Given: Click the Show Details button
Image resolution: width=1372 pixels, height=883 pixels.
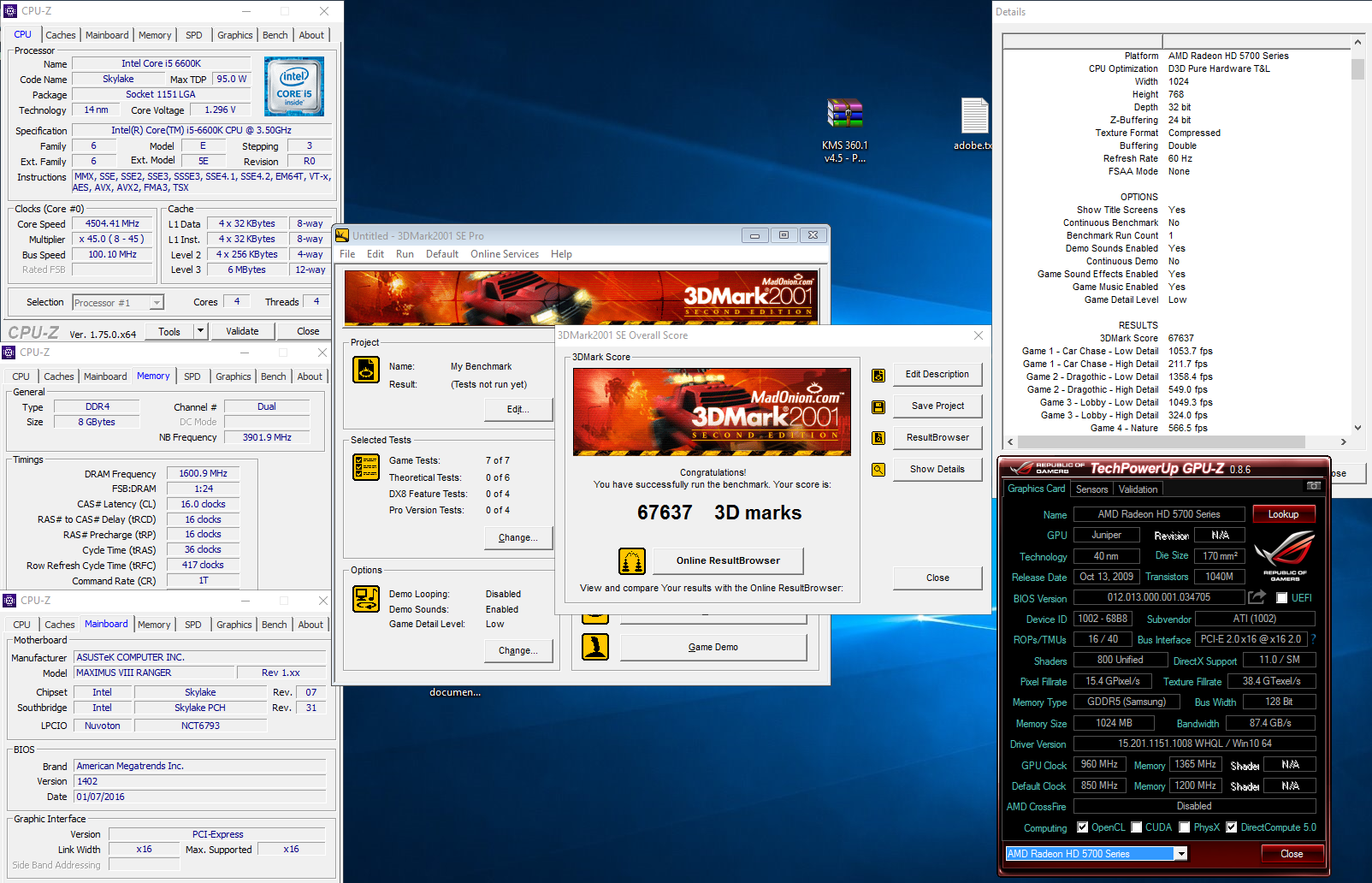Looking at the screenshot, I should point(937,470).
